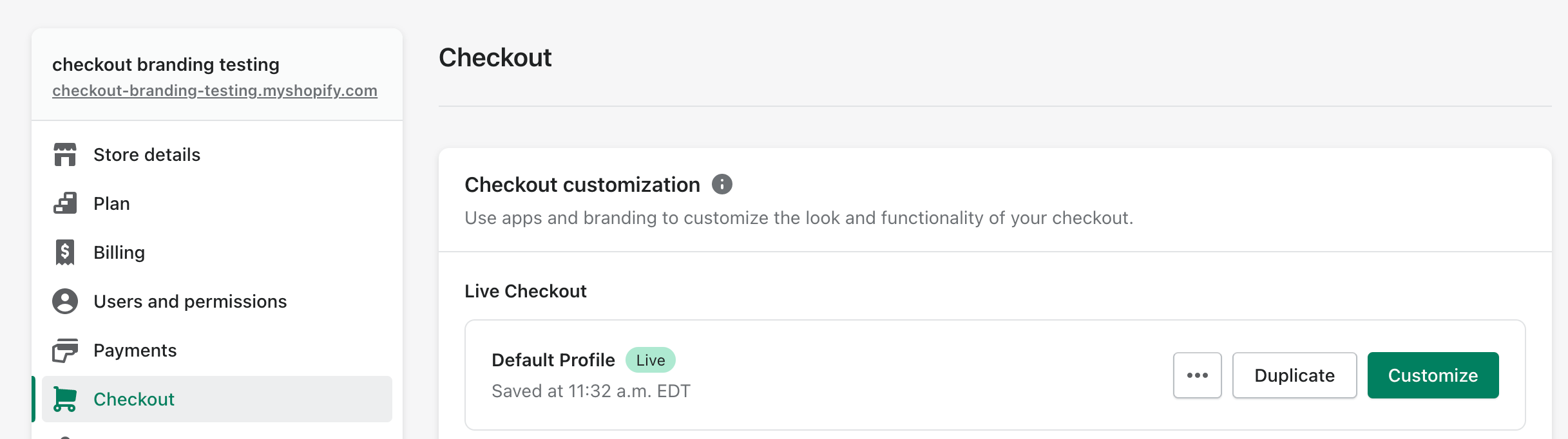Click the Live status badge
The image size is (1568, 439).
click(650, 360)
